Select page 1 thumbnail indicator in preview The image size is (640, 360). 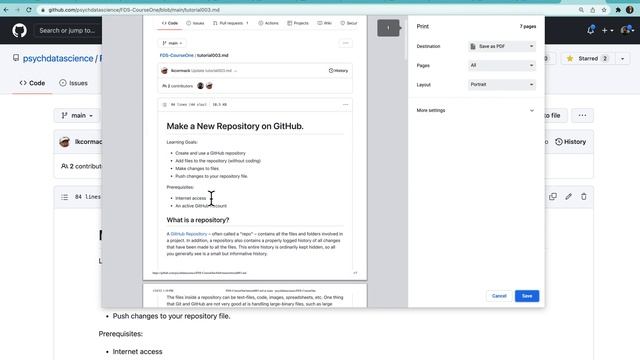[388, 28]
